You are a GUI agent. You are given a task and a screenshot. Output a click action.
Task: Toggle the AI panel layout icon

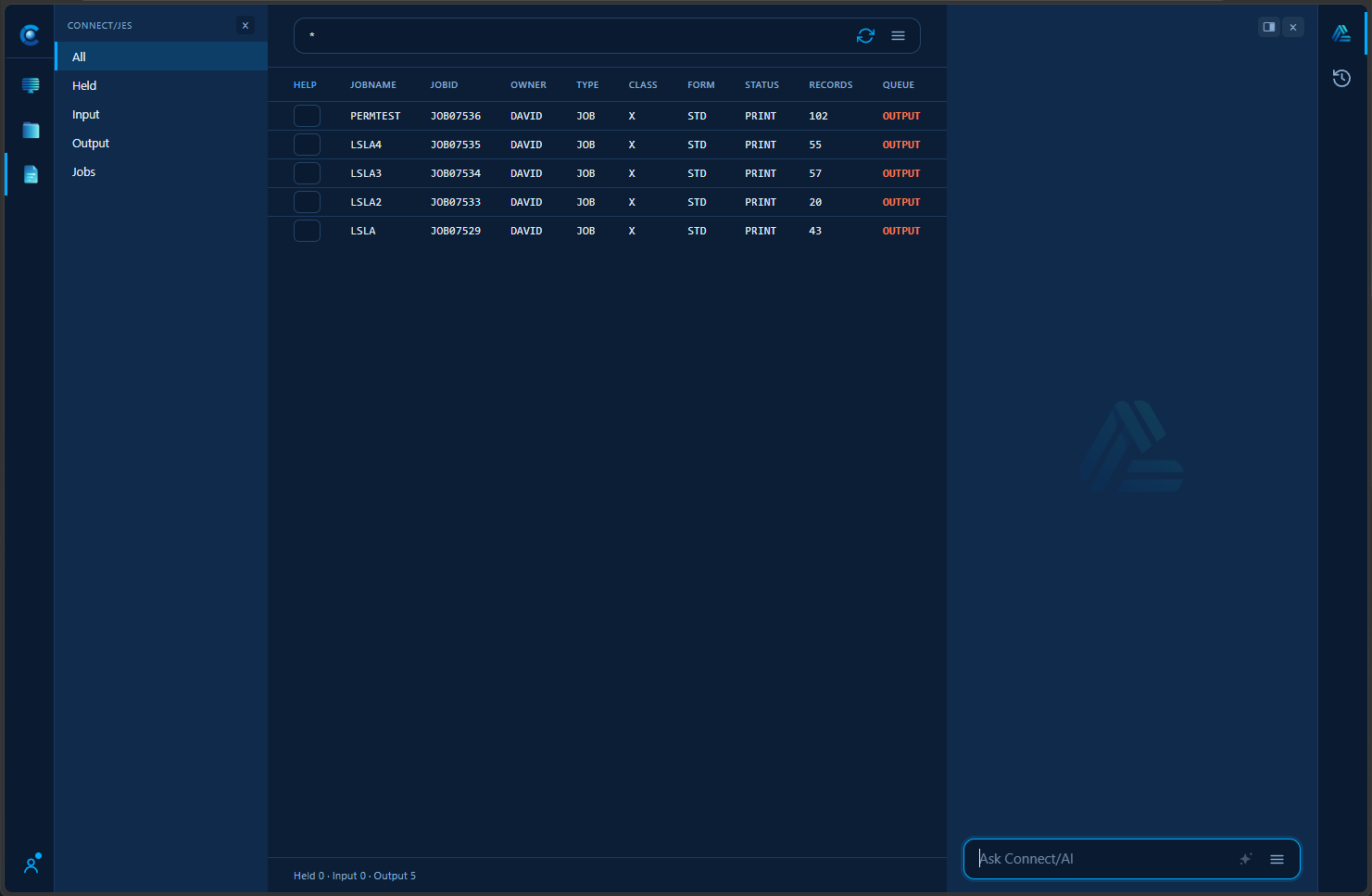(1269, 27)
